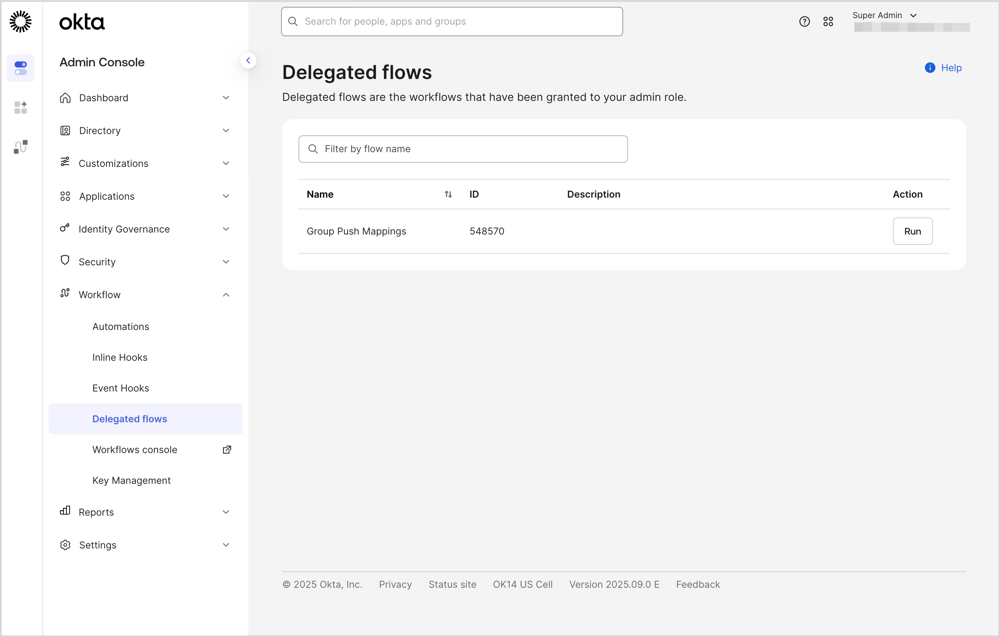
Task: Open Key Management menu item
Action: pos(131,481)
